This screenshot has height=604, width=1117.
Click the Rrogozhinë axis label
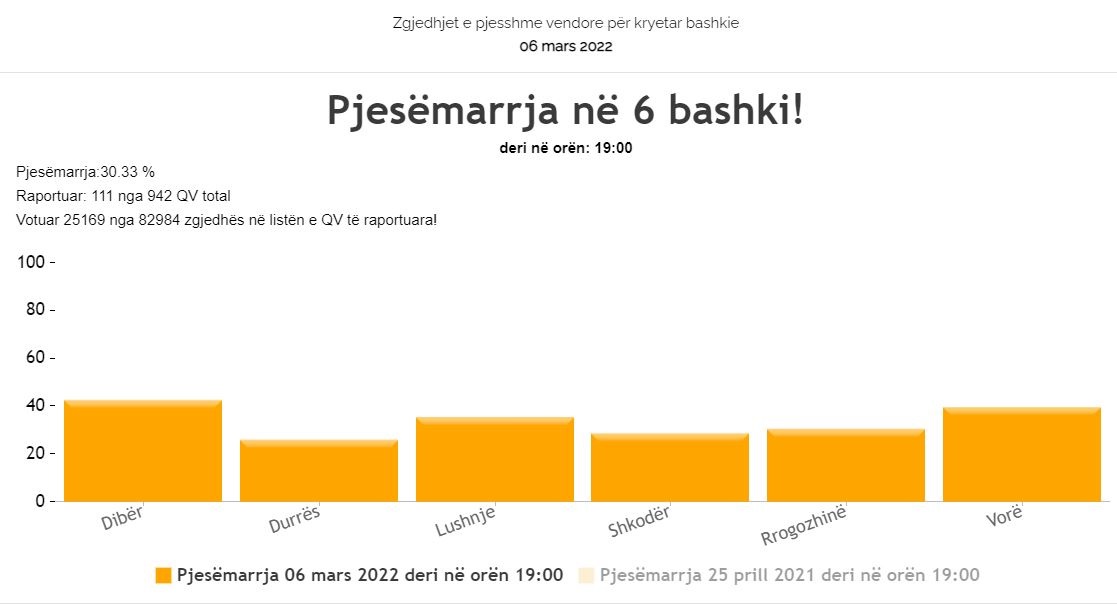tap(804, 525)
